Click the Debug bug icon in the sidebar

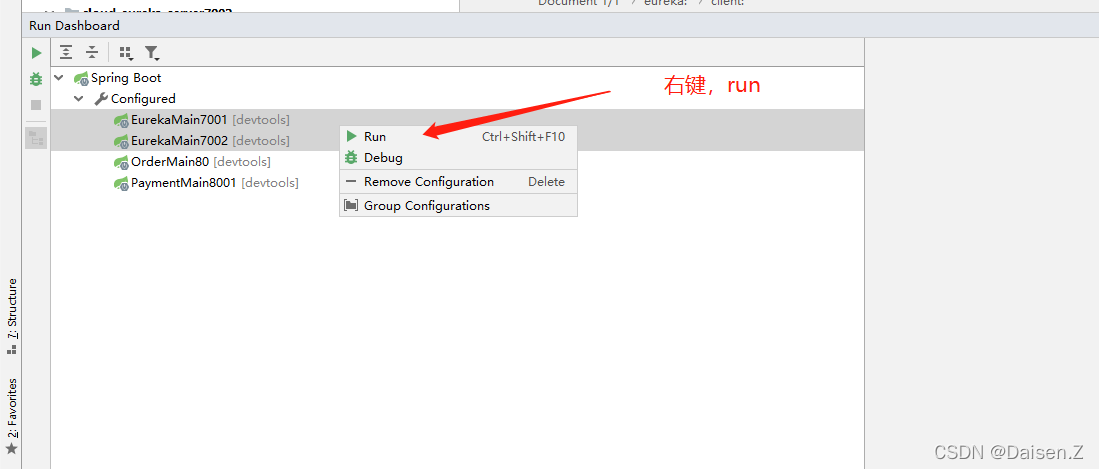point(36,79)
